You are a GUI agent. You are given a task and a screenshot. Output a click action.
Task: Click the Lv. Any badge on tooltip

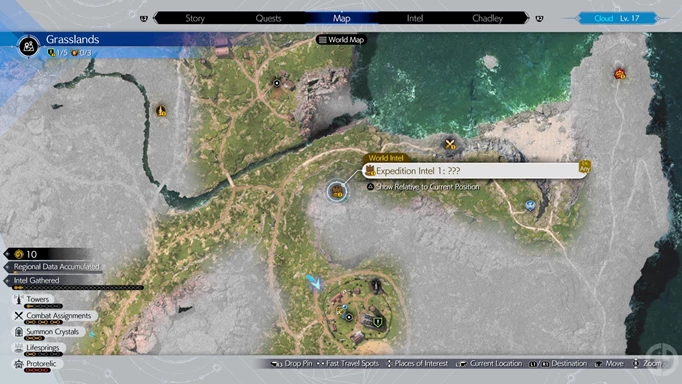point(585,167)
